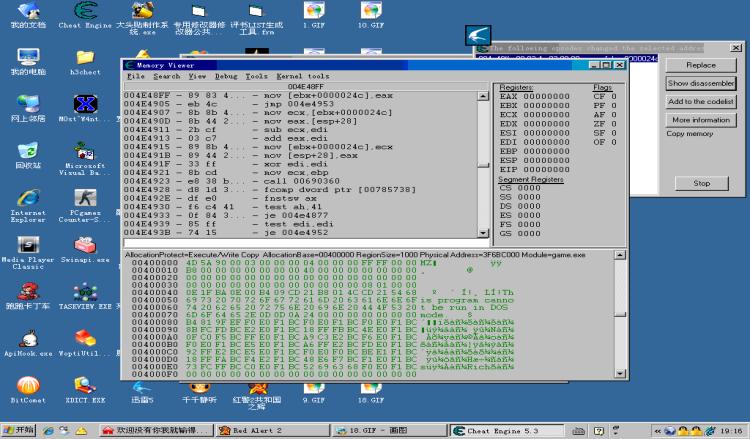Click the ApiHook.exe desktop icon
Image resolution: width=750 pixels, height=439 pixels.
point(28,338)
